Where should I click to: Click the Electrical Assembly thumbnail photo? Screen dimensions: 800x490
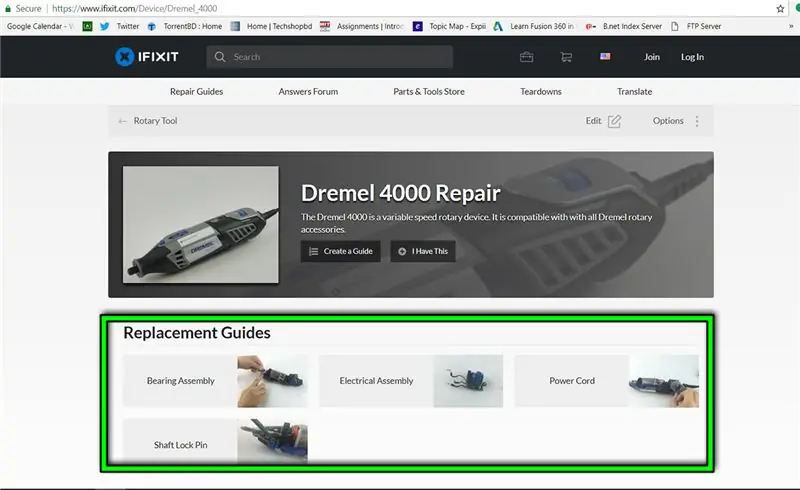[468, 381]
